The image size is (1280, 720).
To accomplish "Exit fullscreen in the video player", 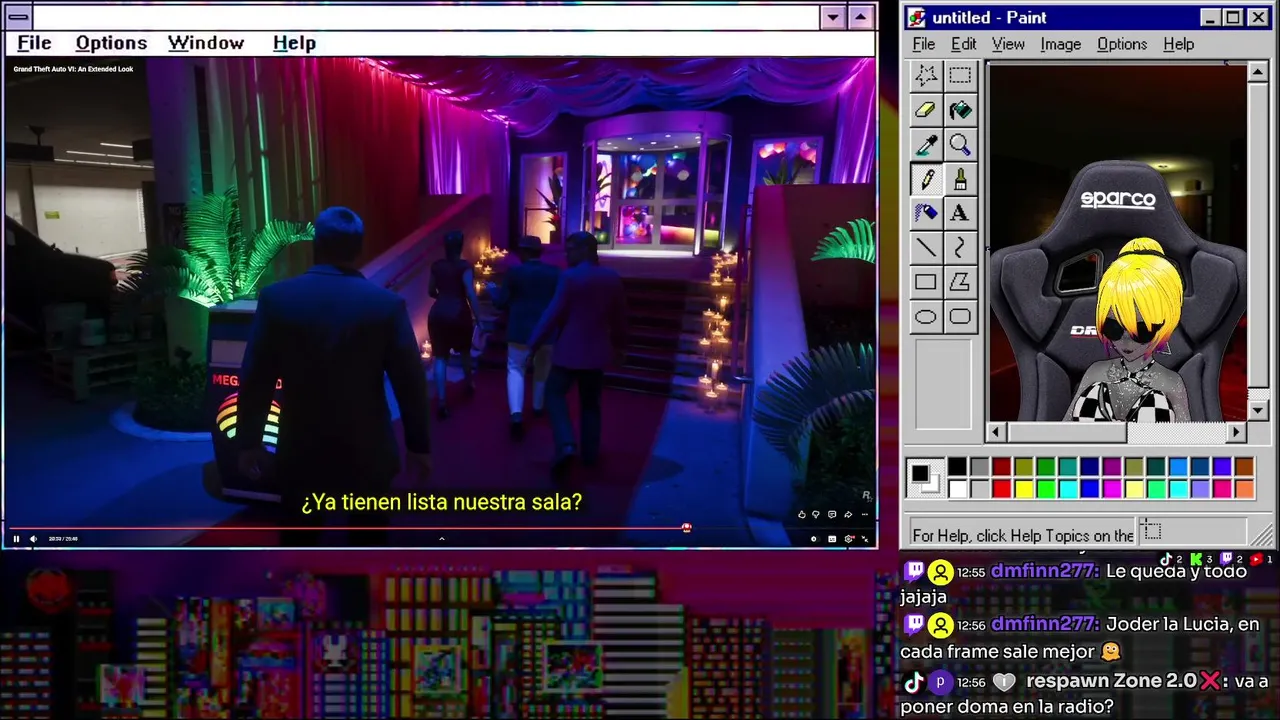I will (x=865, y=539).
